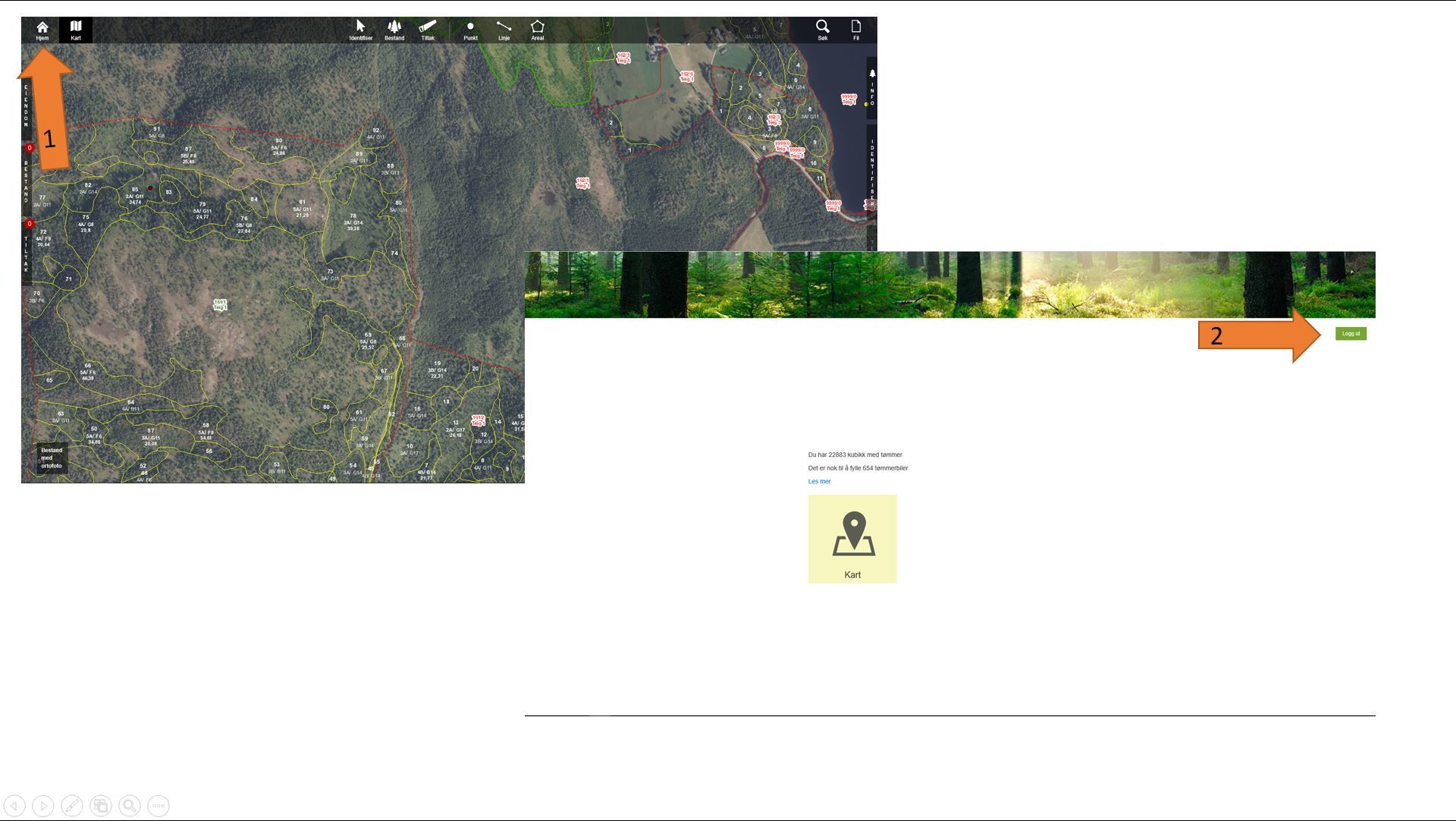Activate the Linje line tool
Viewport: 1456px width, 821px height.
(x=504, y=30)
